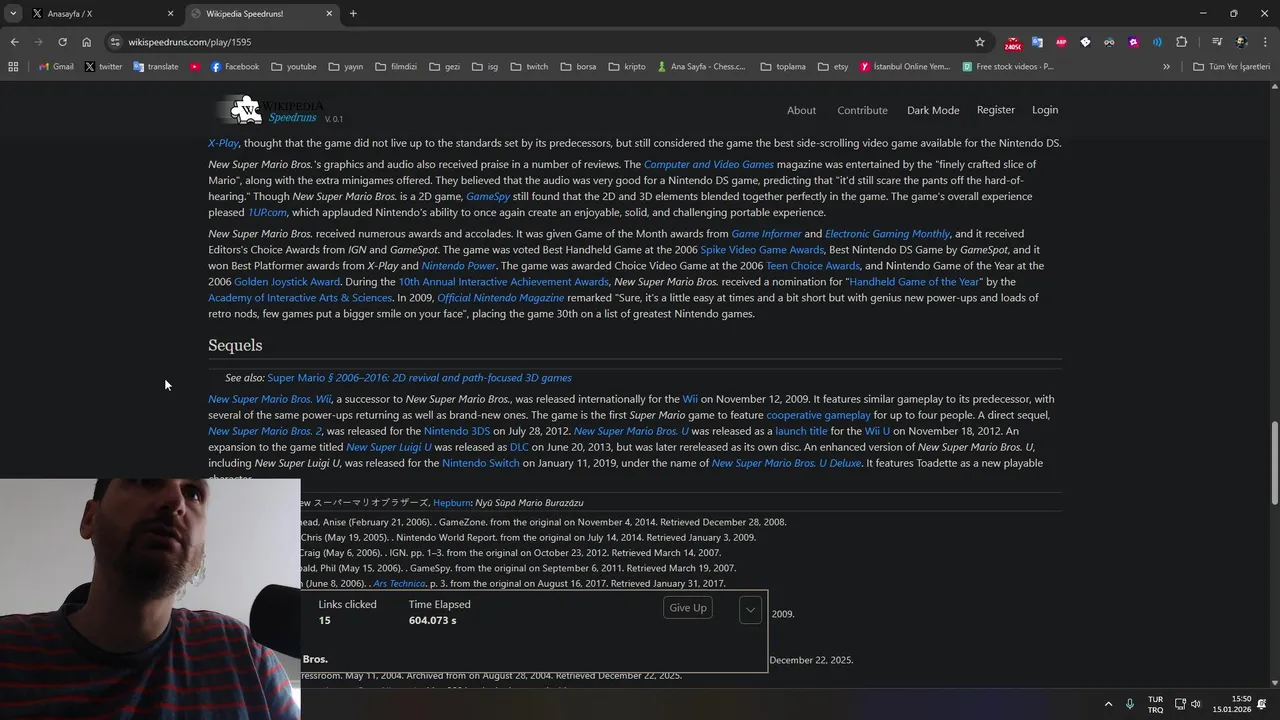1280x720 pixels.
Task: Show hidden system tray icons
Action: (1107, 704)
